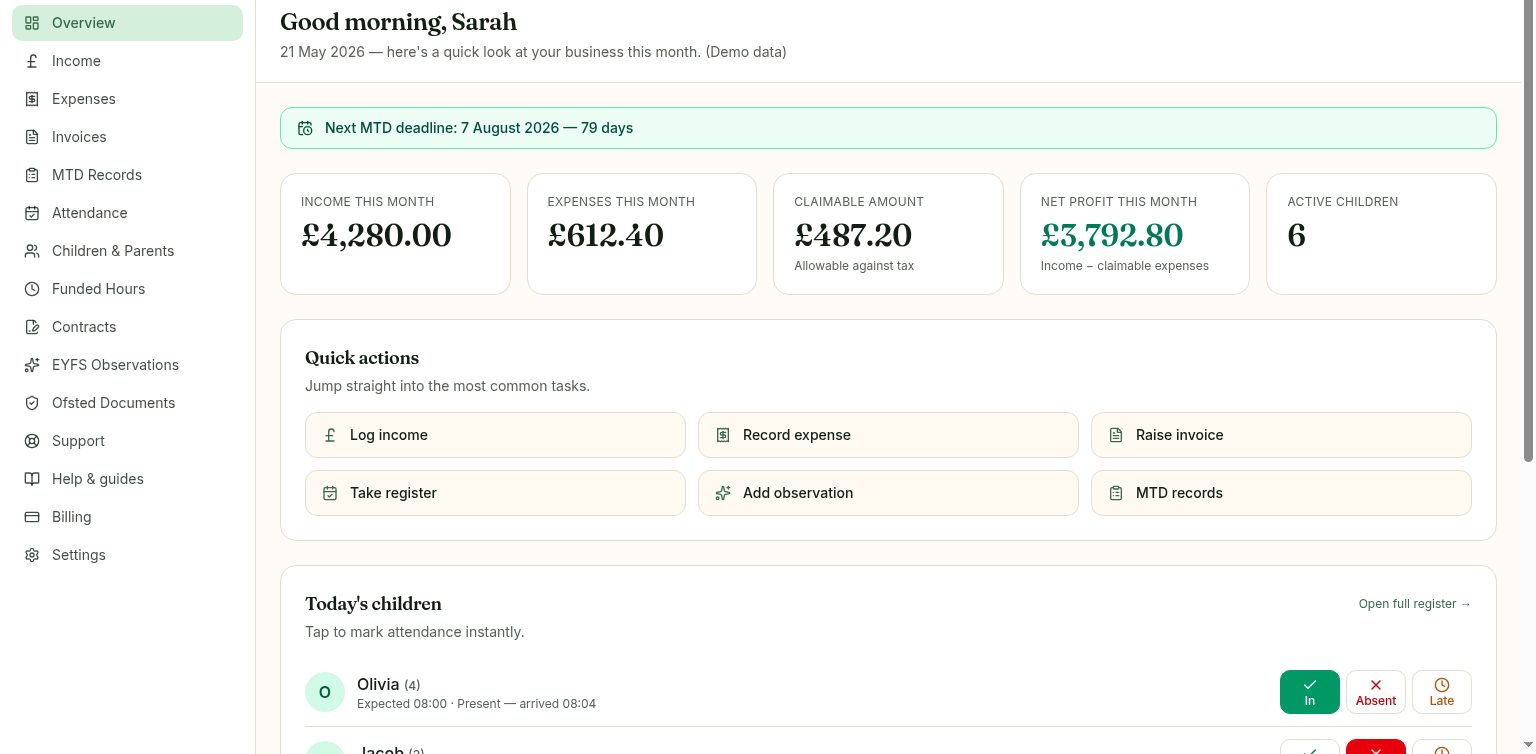Click Olivia's avatar circle with letter O

[325, 692]
